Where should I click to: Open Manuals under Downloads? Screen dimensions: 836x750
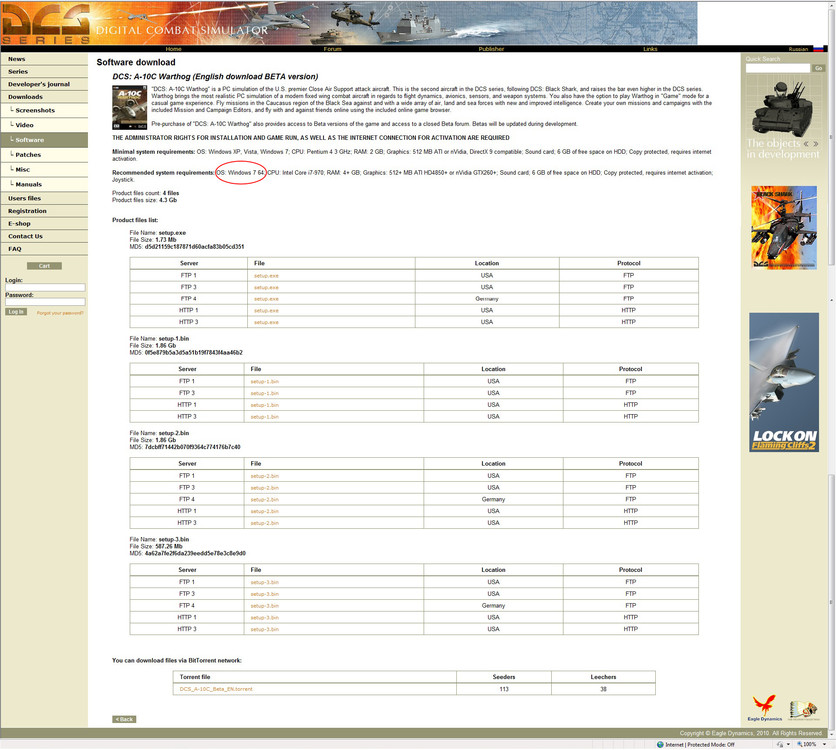pos(44,184)
